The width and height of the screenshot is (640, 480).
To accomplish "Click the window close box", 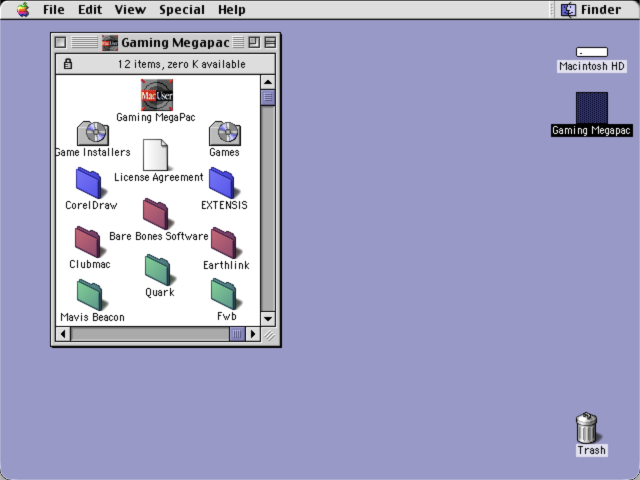I will click(x=60, y=42).
